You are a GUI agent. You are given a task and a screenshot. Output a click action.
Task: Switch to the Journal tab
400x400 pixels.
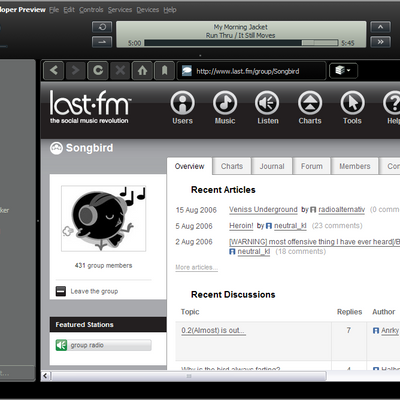(x=272, y=166)
